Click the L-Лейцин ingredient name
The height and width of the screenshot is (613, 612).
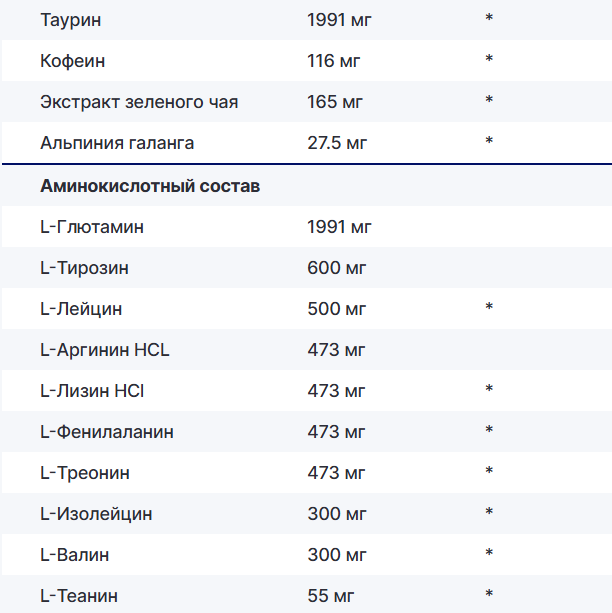[x=81, y=308]
